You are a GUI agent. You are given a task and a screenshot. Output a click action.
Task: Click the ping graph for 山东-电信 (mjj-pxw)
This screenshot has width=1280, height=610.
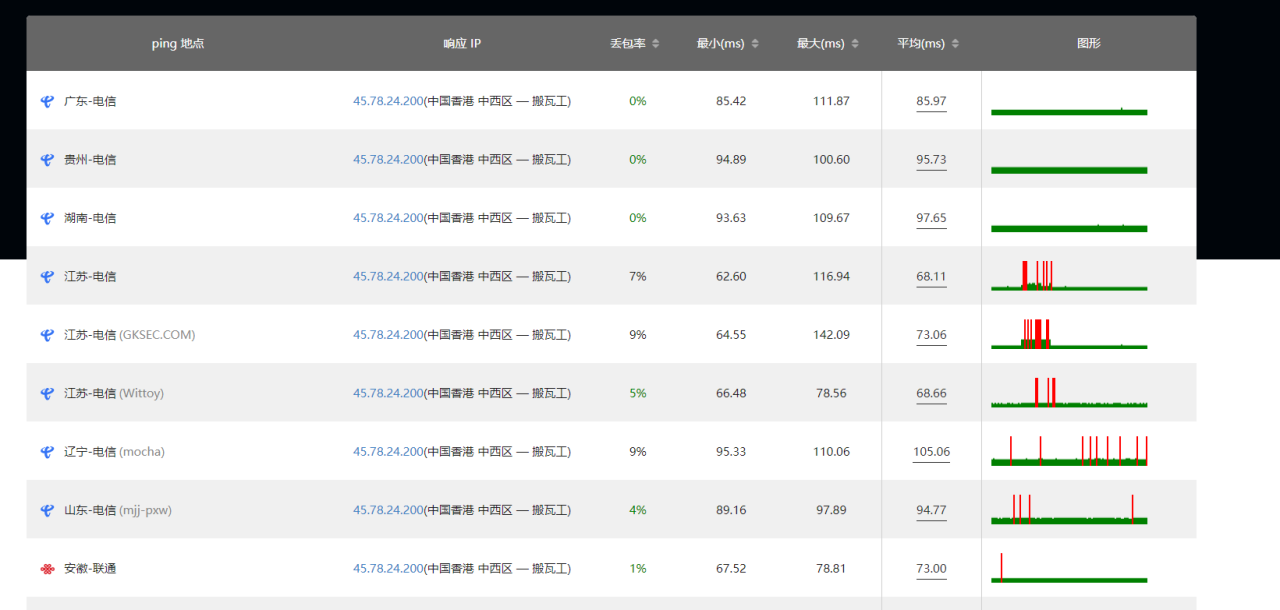(1069, 509)
